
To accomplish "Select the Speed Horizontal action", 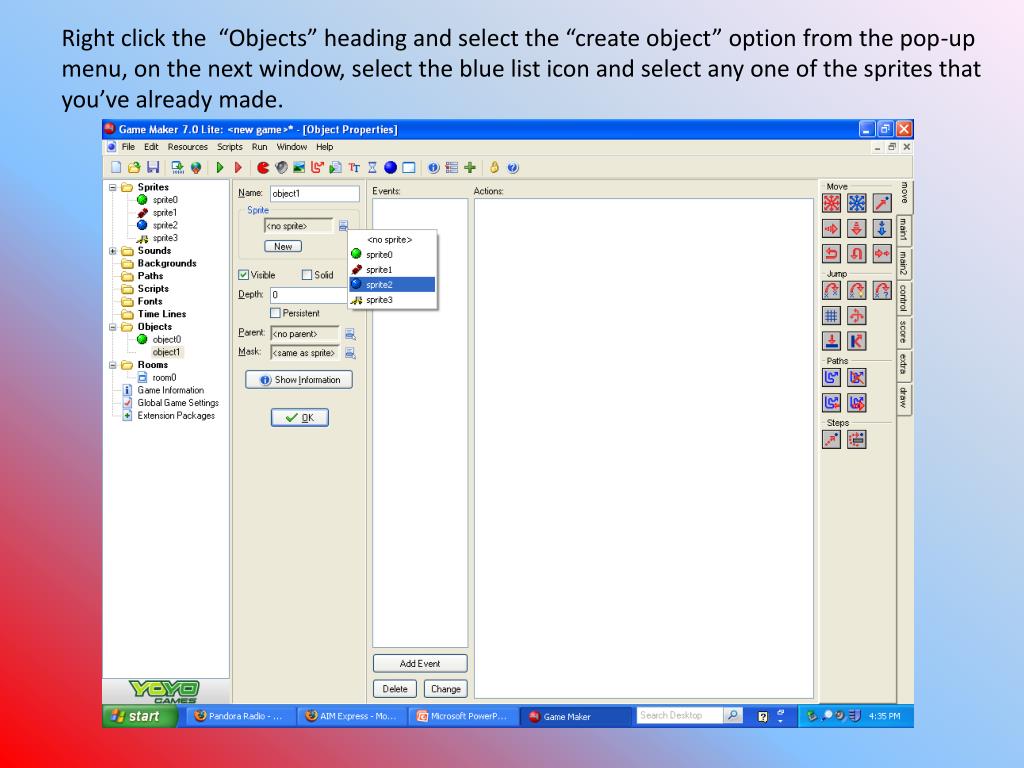I will (831, 229).
